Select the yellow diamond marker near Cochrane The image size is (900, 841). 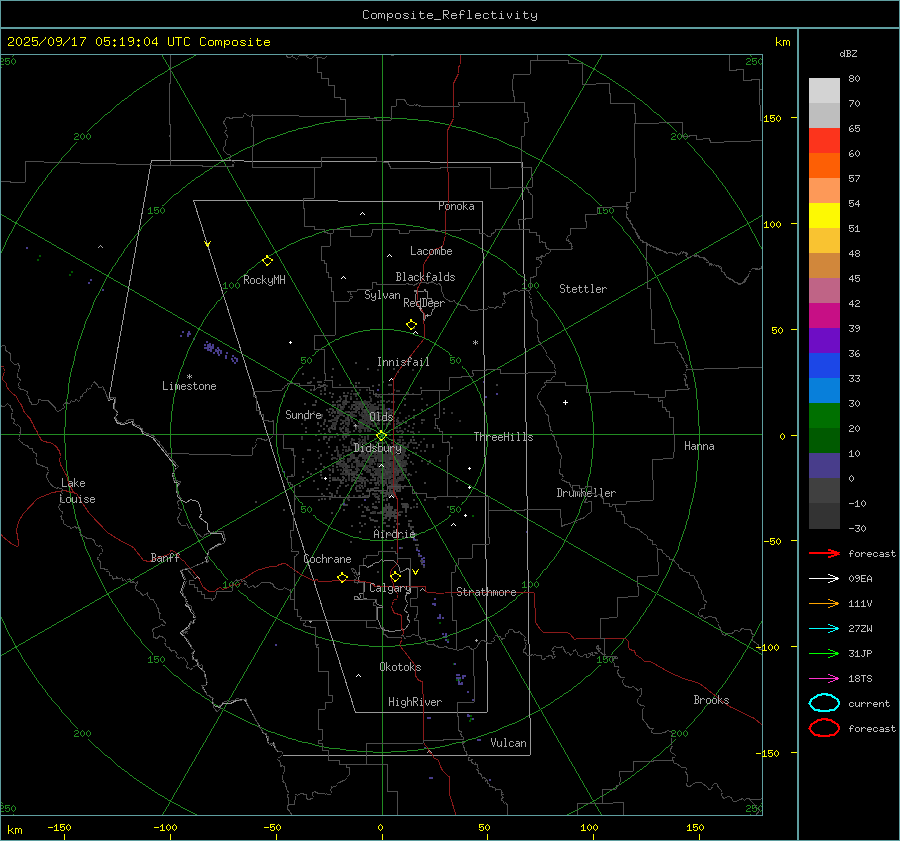pos(342,577)
